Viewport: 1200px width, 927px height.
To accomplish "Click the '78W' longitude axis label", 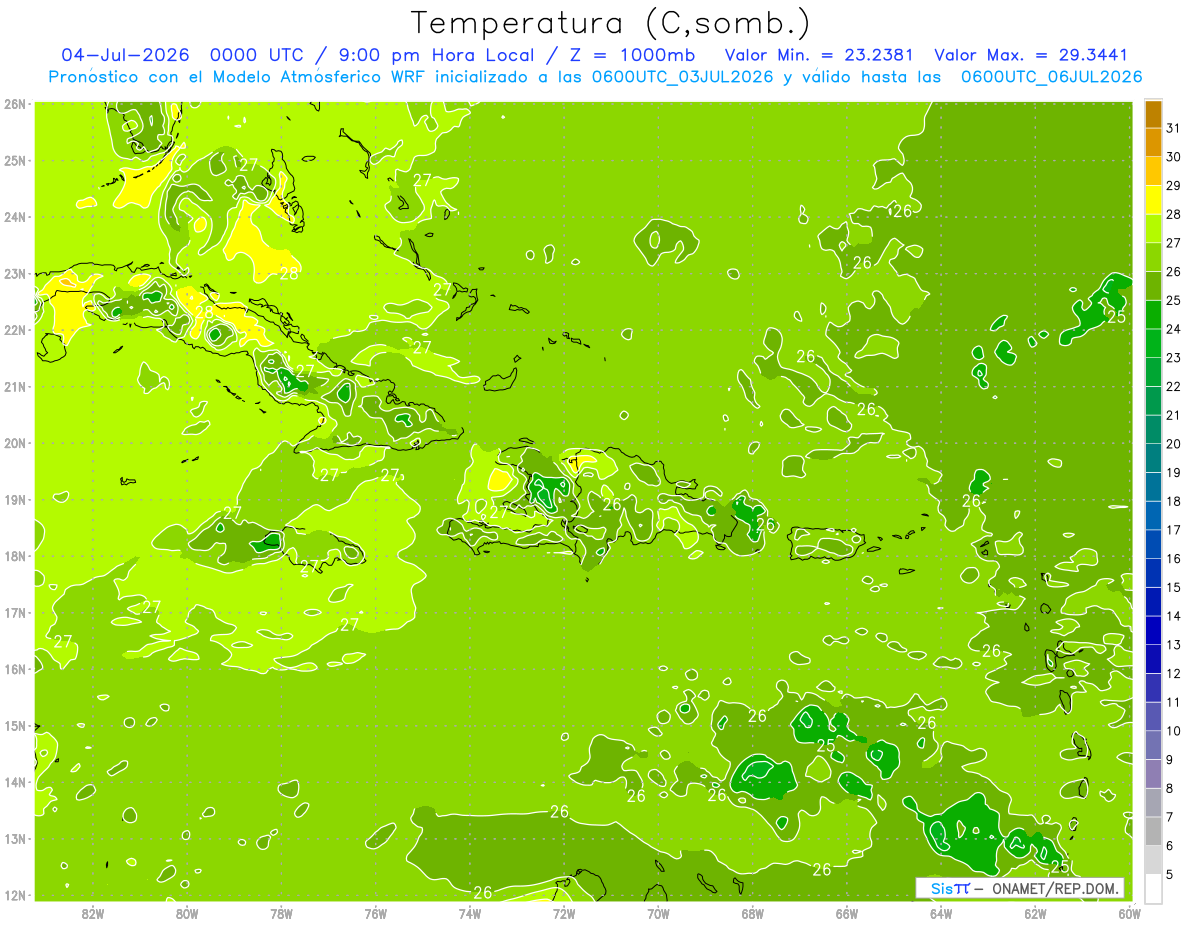I will point(281,913).
